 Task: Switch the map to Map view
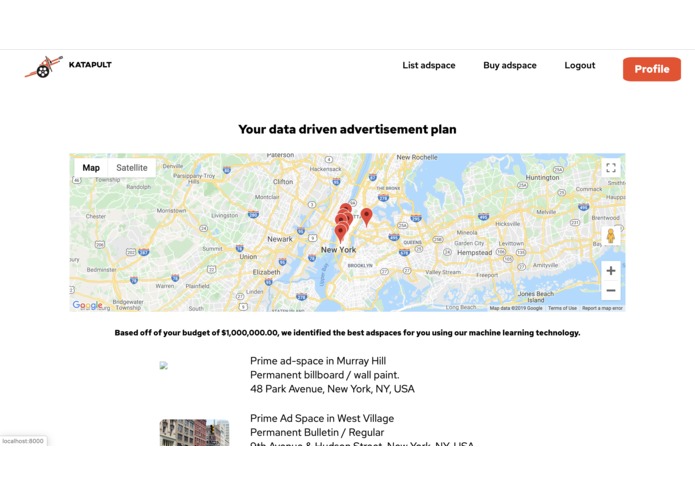(91, 167)
